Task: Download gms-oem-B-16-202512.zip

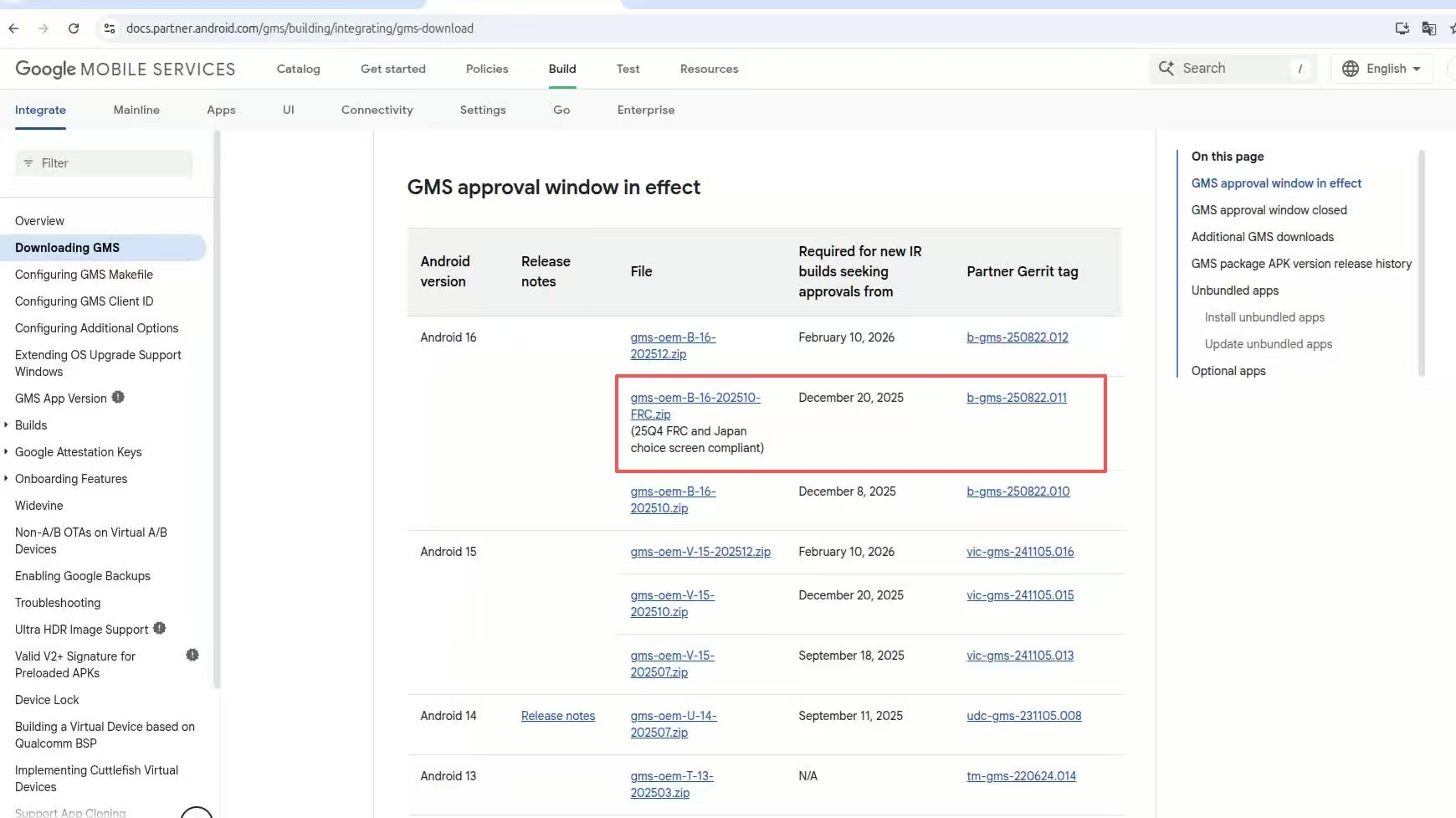Action: click(x=673, y=346)
